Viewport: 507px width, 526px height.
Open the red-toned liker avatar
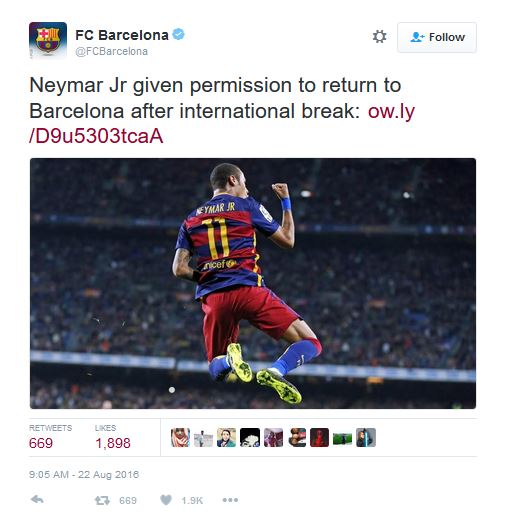[319, 437]
